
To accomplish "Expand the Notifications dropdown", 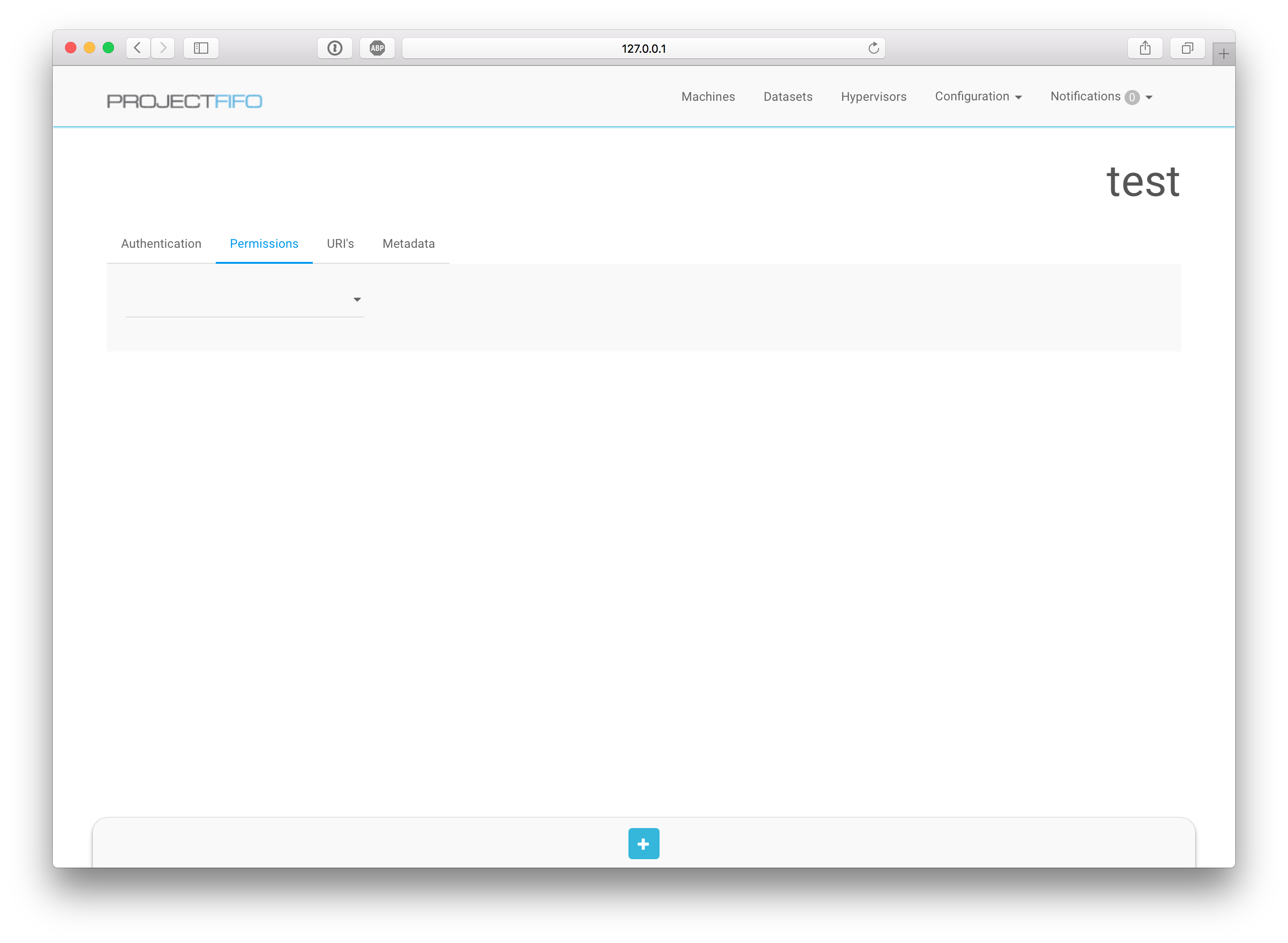I will point(1101,97).
